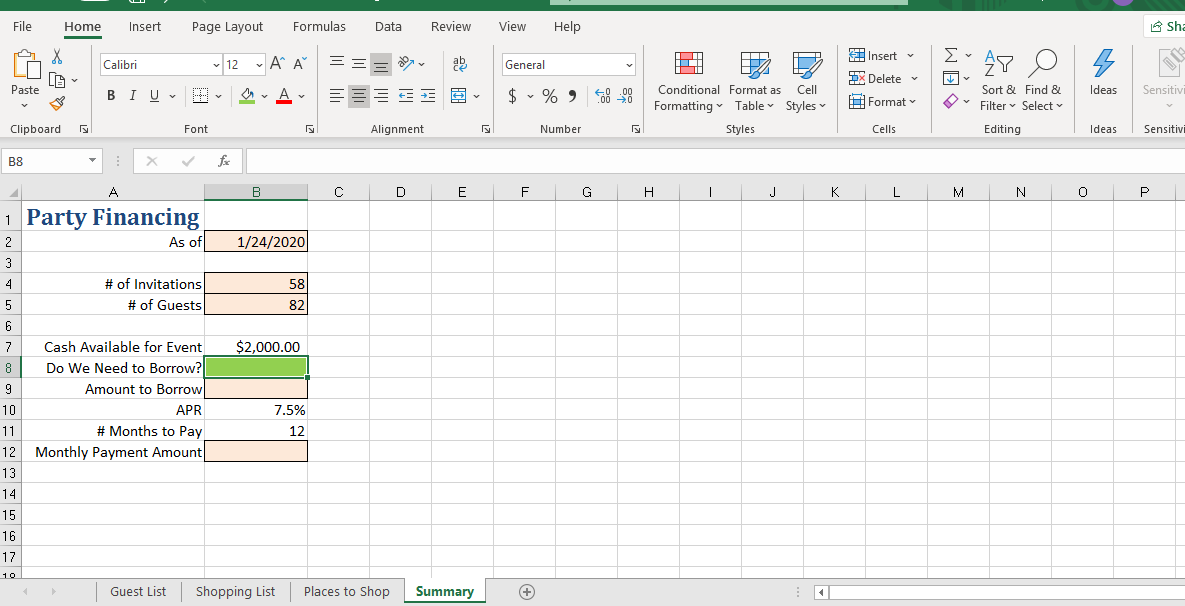Apply Accounting dollar number format
The height and width of the screenshot is (606, 1185).
pos(512,96)
